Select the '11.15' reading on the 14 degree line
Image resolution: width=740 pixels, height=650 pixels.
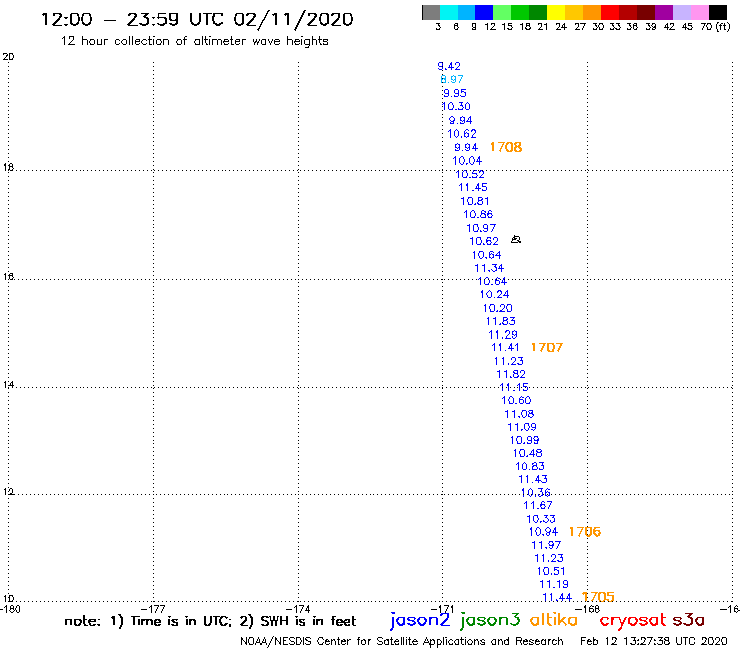[x=514, y=388]
